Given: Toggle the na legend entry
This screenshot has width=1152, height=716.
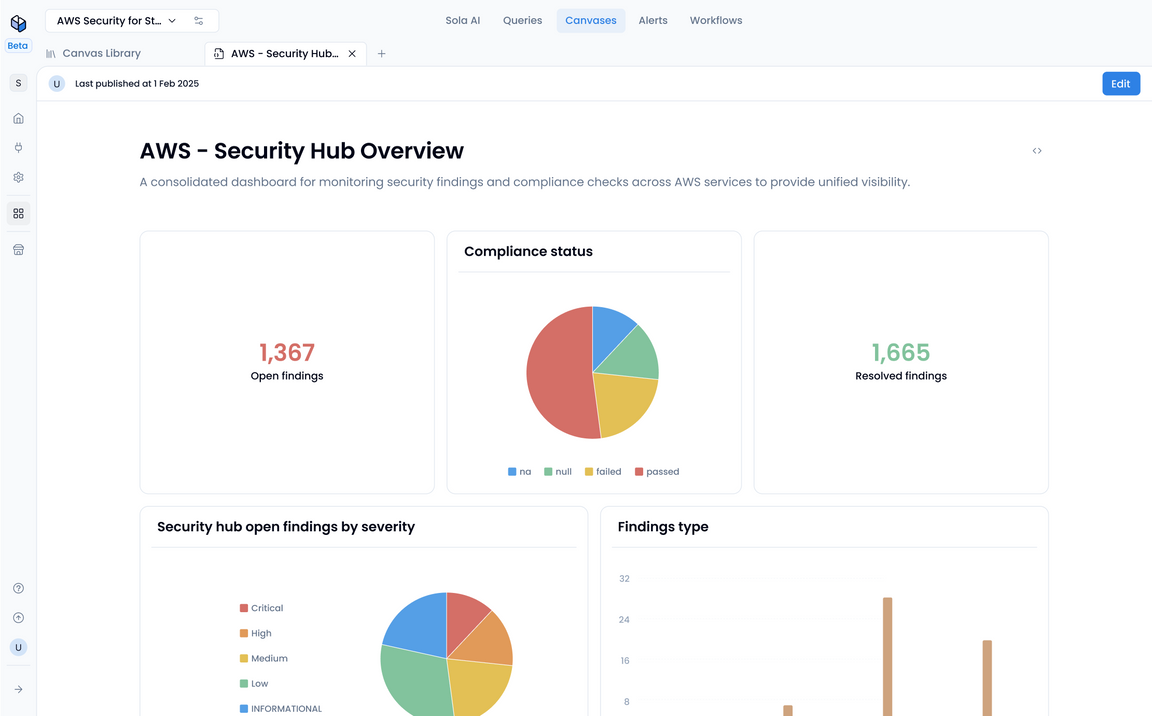Looking at the screenshot, I should coord(519,471).
